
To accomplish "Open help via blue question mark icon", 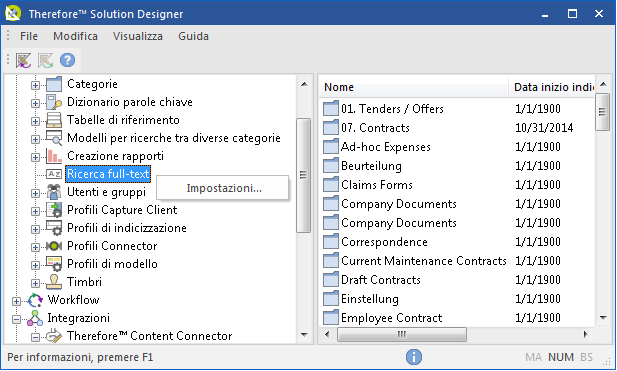I will (67, 60).
